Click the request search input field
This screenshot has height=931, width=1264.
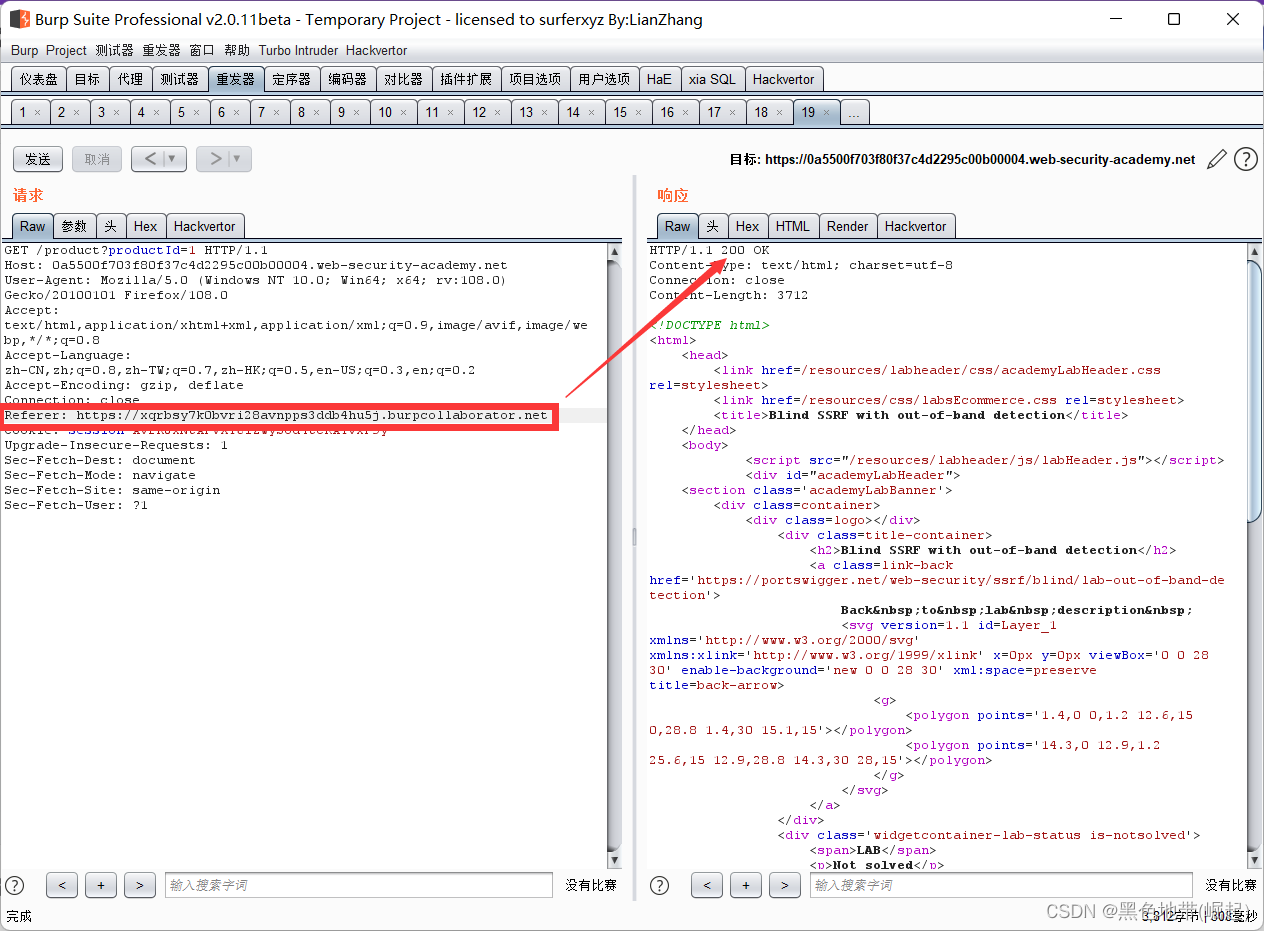pyautogui.click(x=358, y=885)
